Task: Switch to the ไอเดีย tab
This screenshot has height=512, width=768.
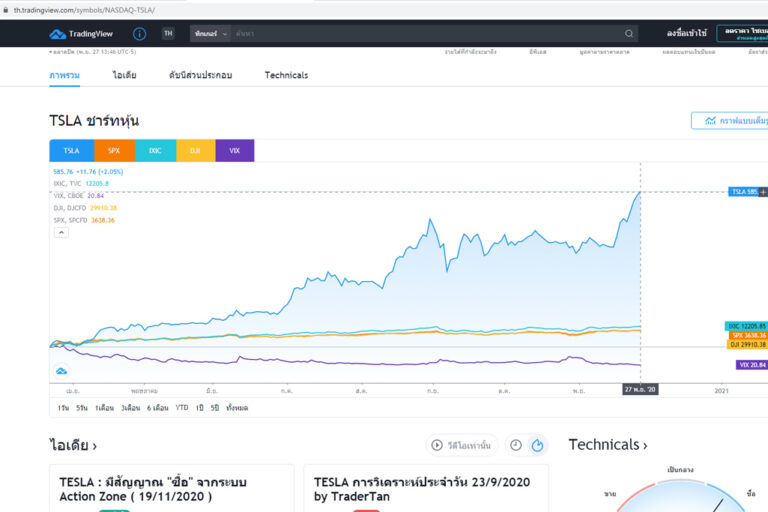Action: point(124,75)
